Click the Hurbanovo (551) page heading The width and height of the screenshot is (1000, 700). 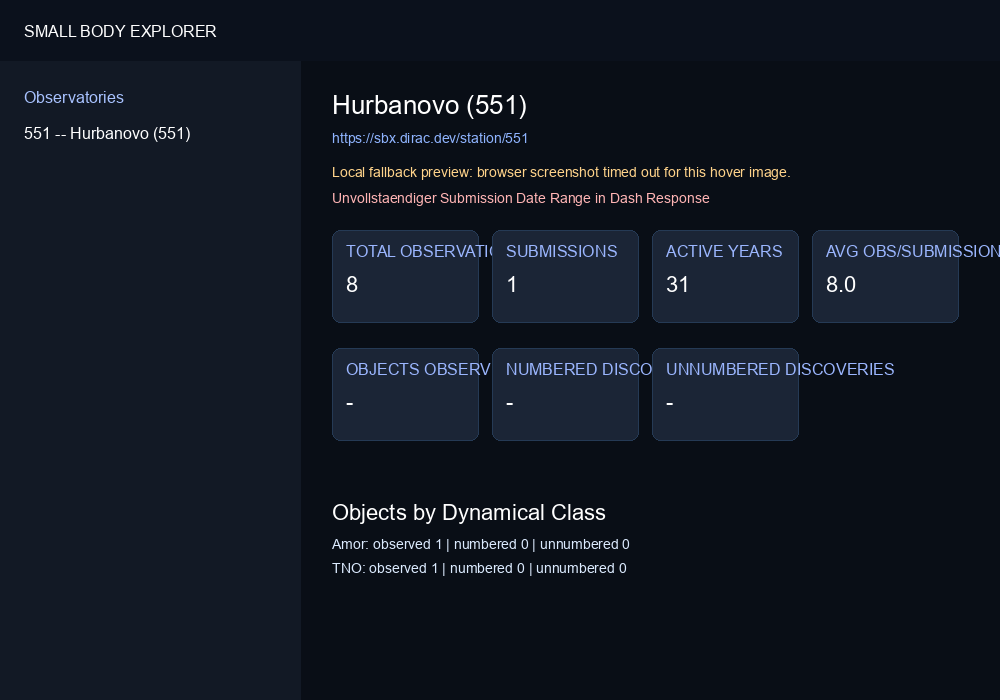pyautogui.click(x=429, y=105)
